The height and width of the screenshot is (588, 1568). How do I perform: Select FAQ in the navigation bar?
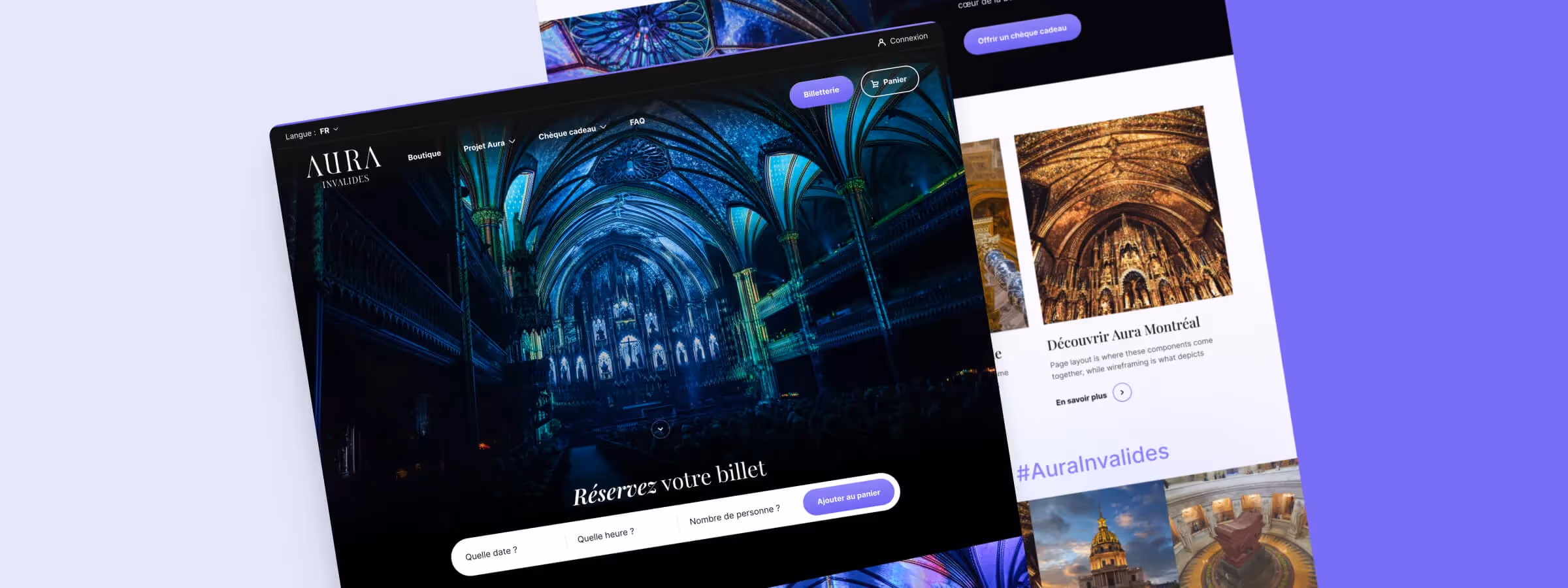pyautogui.click(x=636, y=122)
